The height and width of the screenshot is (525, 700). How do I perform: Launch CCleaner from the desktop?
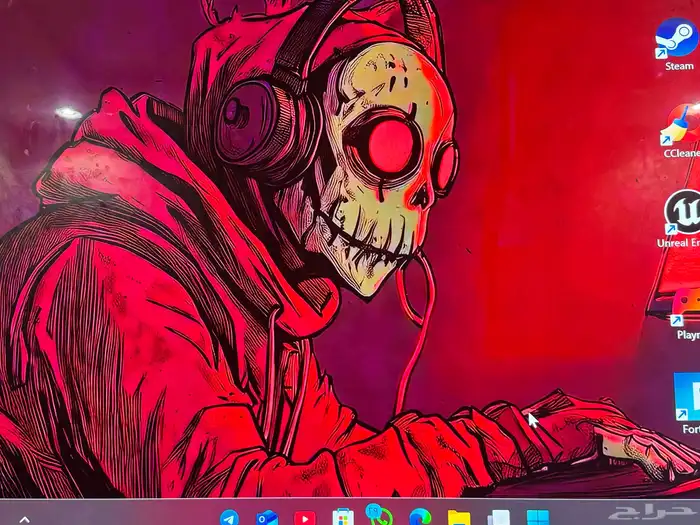680,125
